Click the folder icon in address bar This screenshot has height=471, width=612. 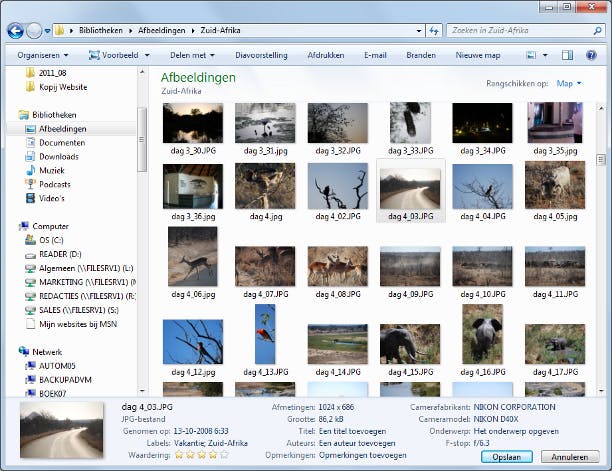[x=60, y=30]
